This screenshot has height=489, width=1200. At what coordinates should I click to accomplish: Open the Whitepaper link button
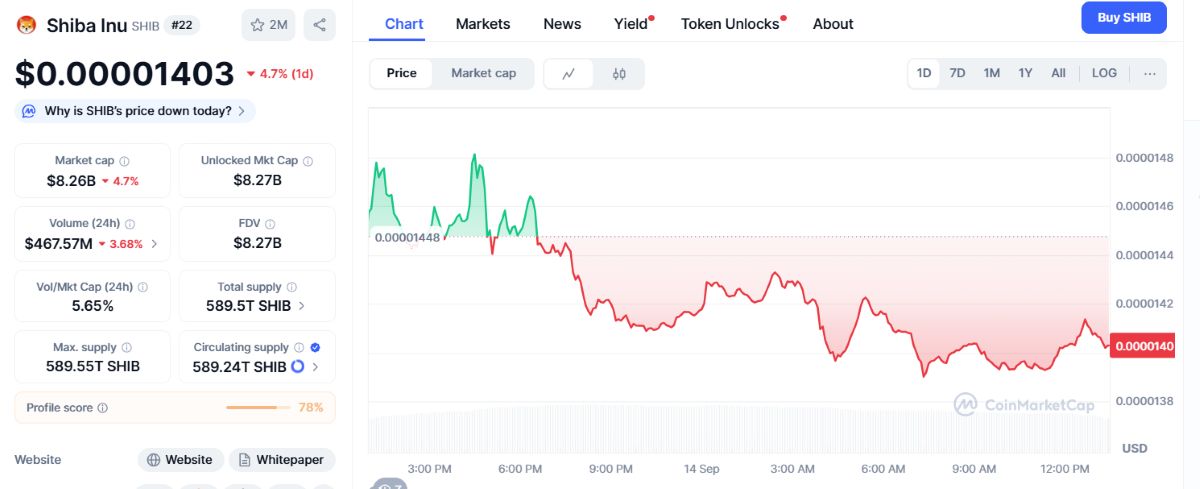click(281, 460)
